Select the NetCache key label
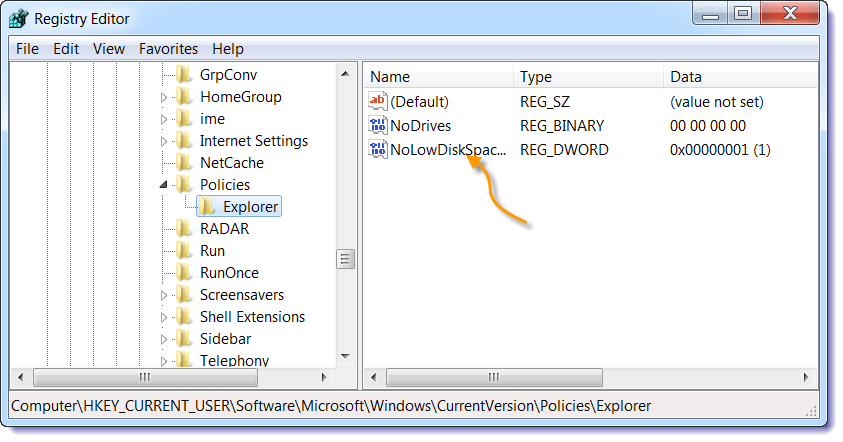This screenshot has height=442, width=843. point(232,163)
